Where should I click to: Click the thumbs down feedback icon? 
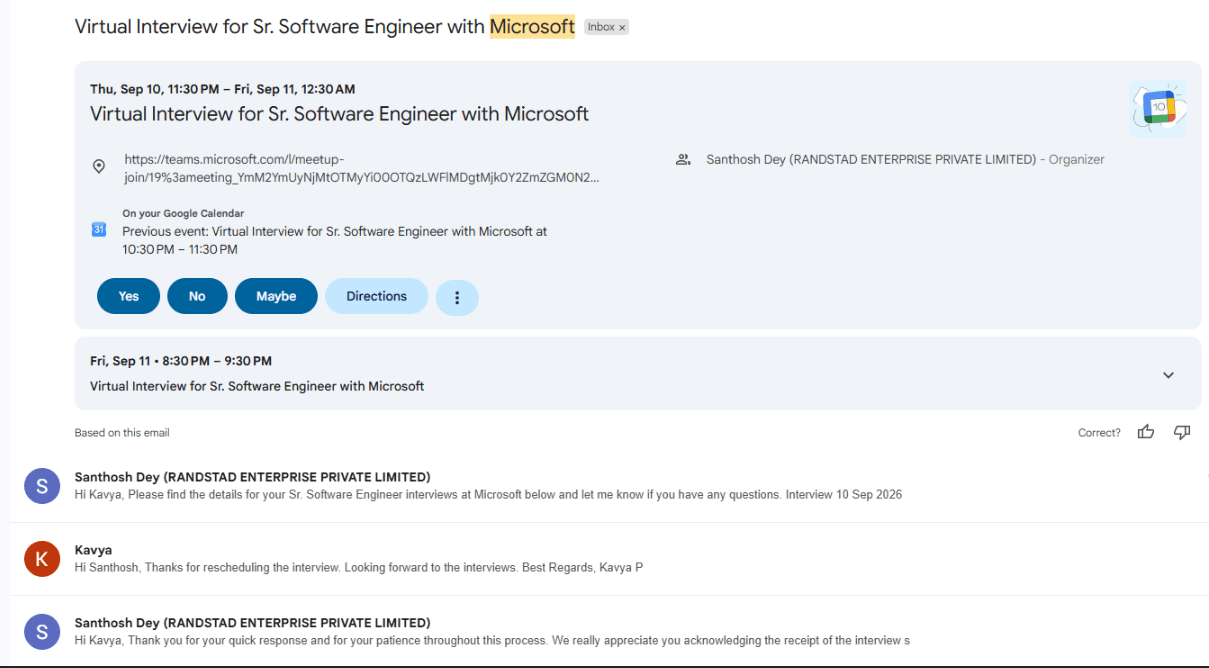click(x=1182, y=432)
